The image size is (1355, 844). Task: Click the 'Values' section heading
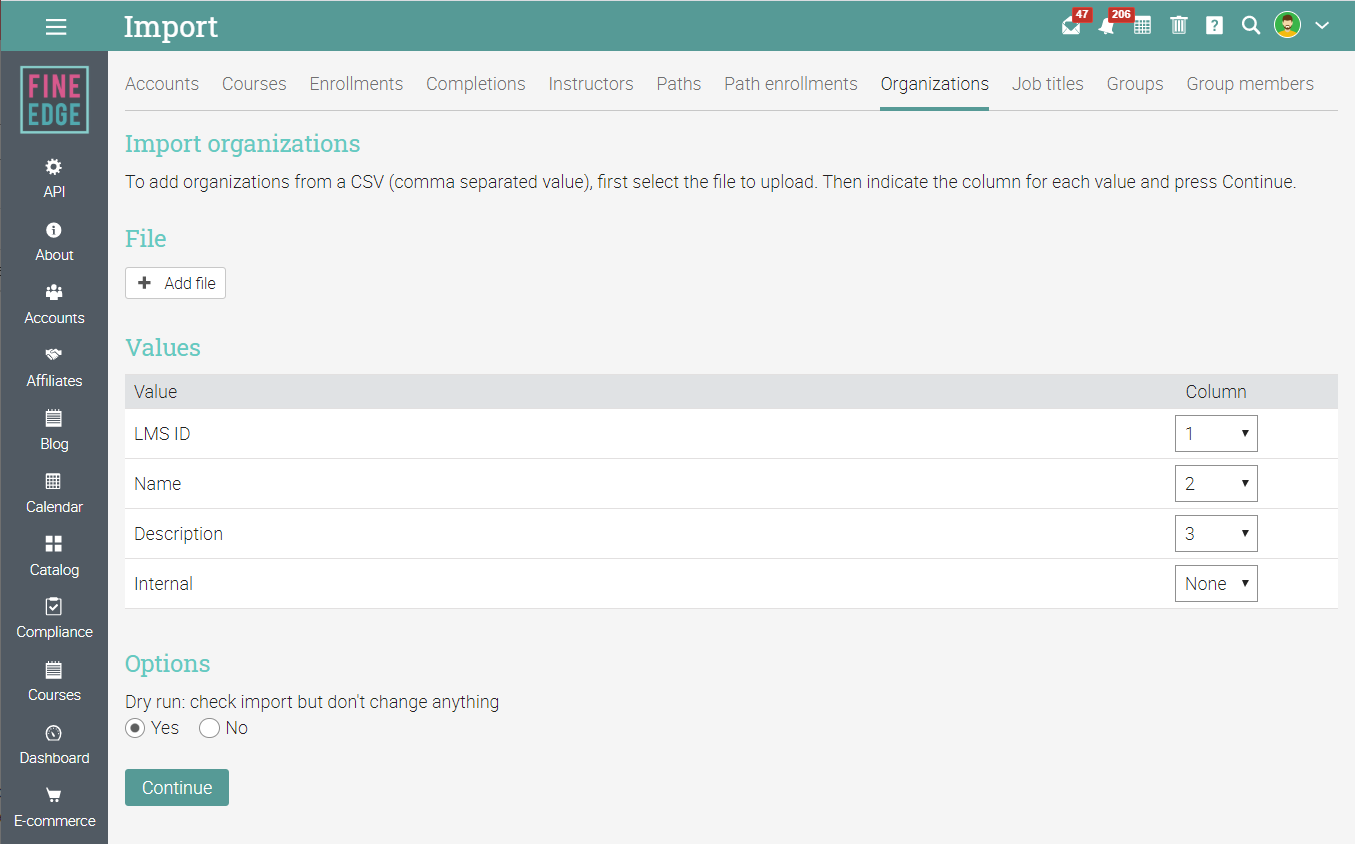point(163,348)
